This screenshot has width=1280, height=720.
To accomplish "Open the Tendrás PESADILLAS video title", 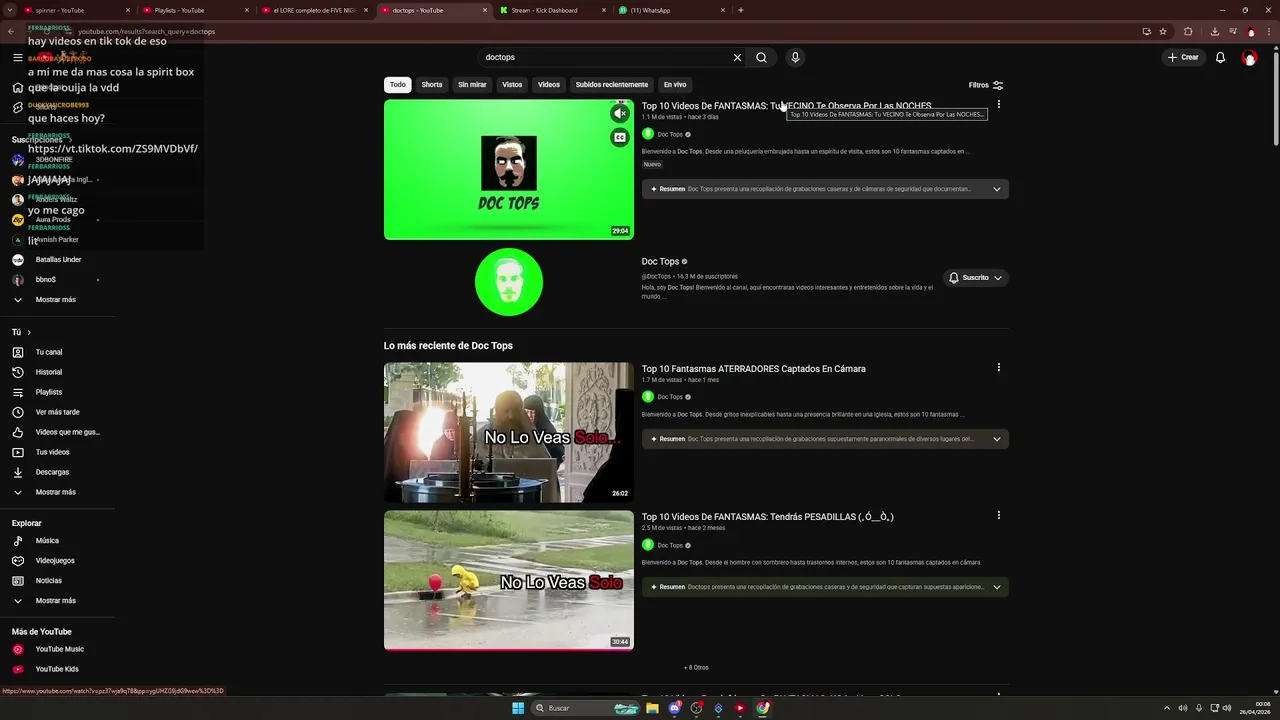I will click(x=767, y=517).
